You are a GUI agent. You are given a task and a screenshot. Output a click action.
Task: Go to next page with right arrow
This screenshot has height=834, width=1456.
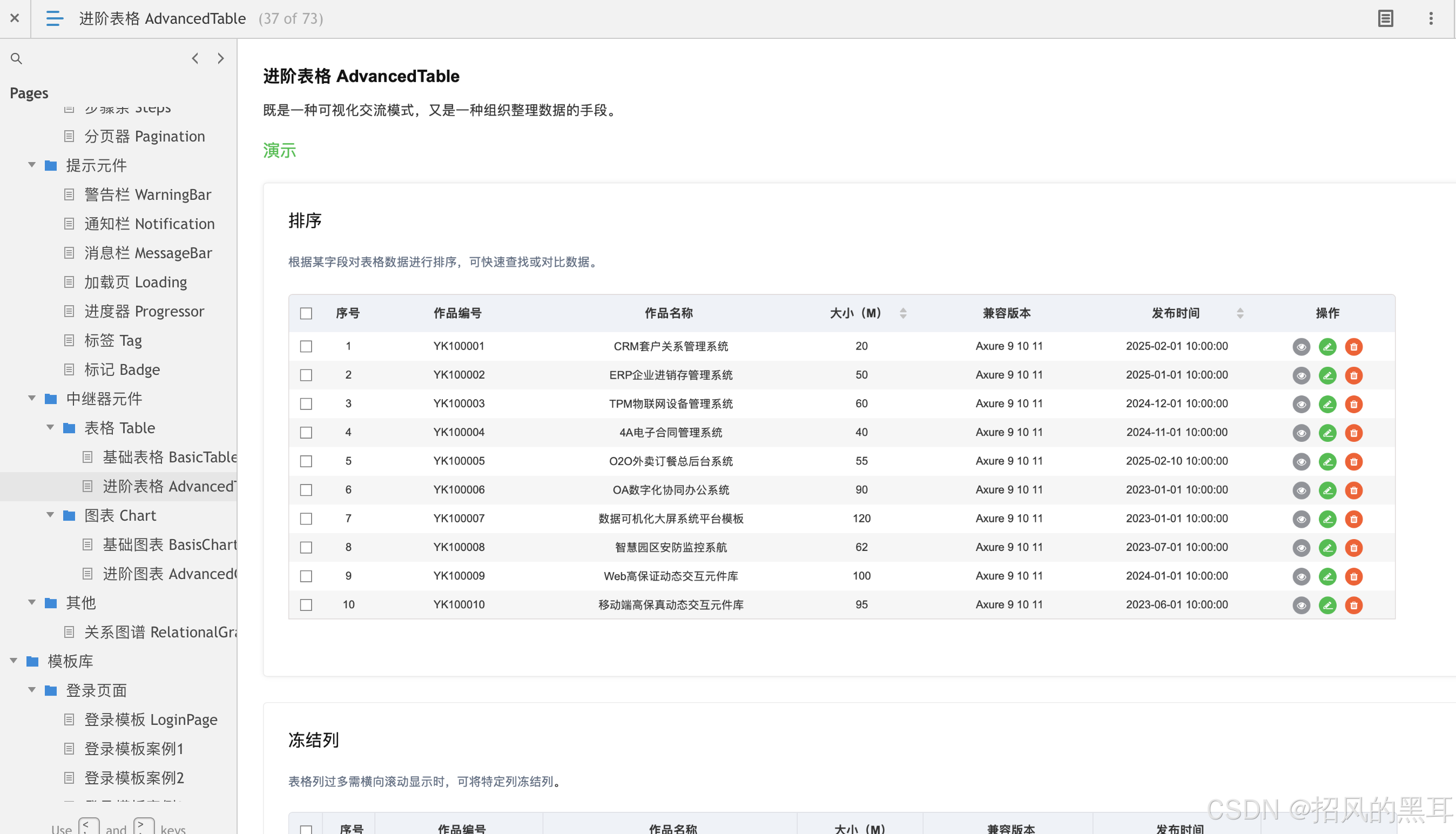(x=221, y=58)
